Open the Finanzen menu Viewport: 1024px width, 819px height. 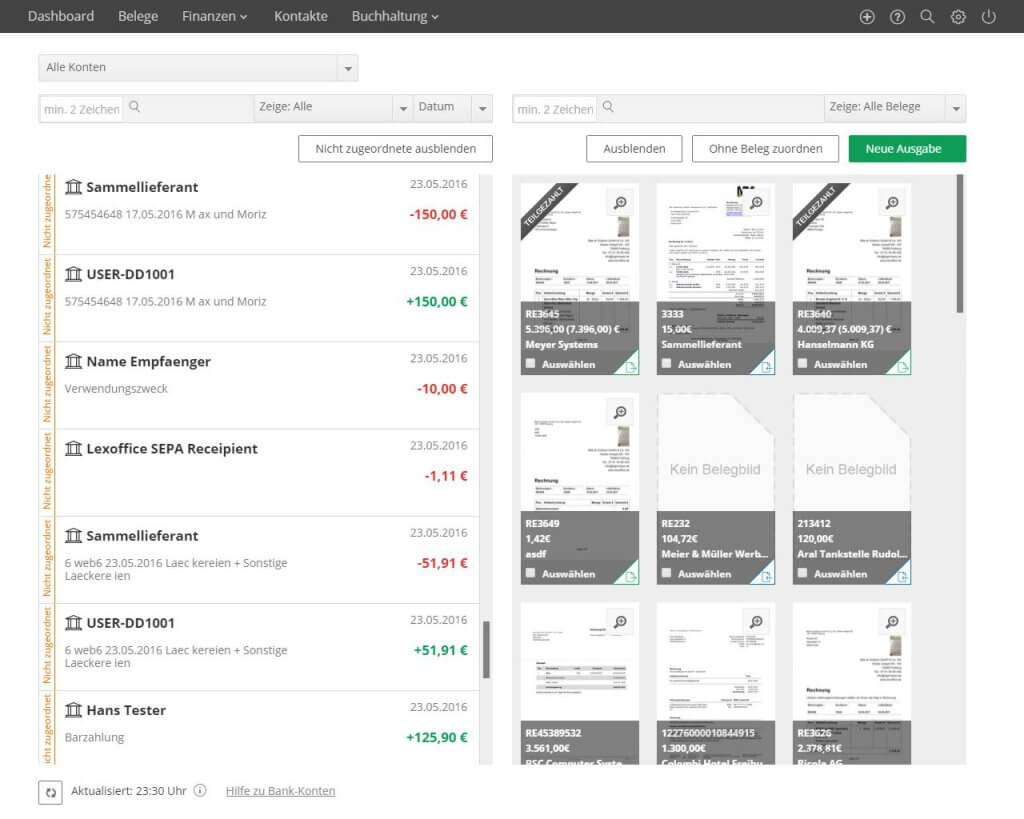(x=214, y=17)
